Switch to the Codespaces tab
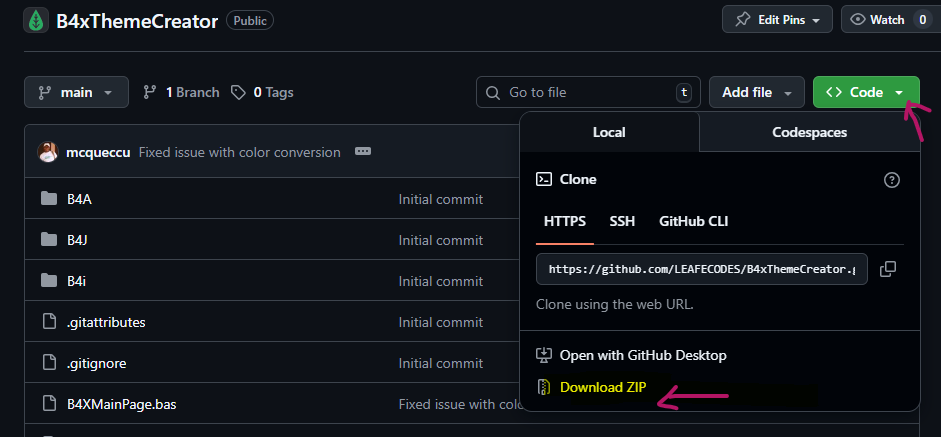 coord(810,132)
